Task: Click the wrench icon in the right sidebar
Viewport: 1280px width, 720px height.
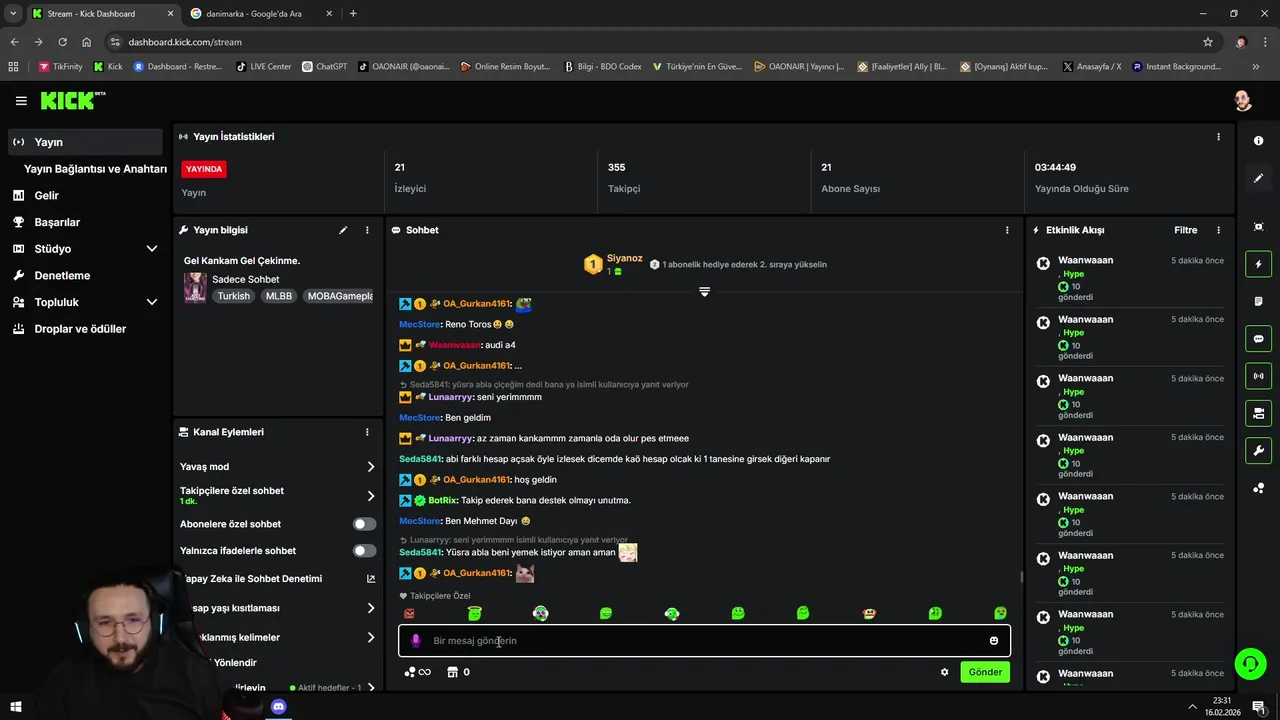Action: point(1258,450)
